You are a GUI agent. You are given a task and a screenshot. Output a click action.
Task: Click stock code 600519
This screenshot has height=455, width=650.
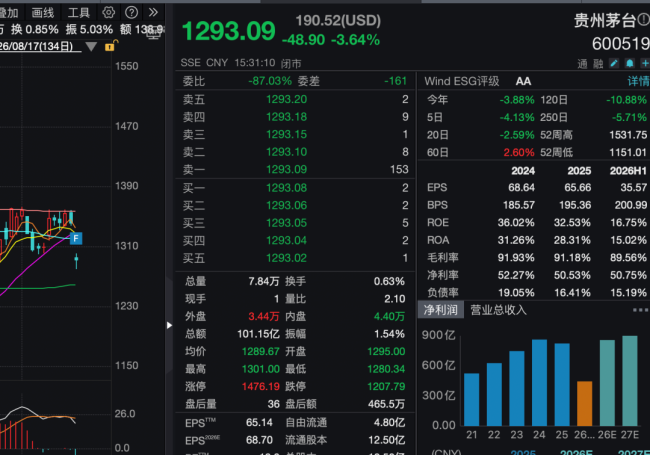[621, 44]
